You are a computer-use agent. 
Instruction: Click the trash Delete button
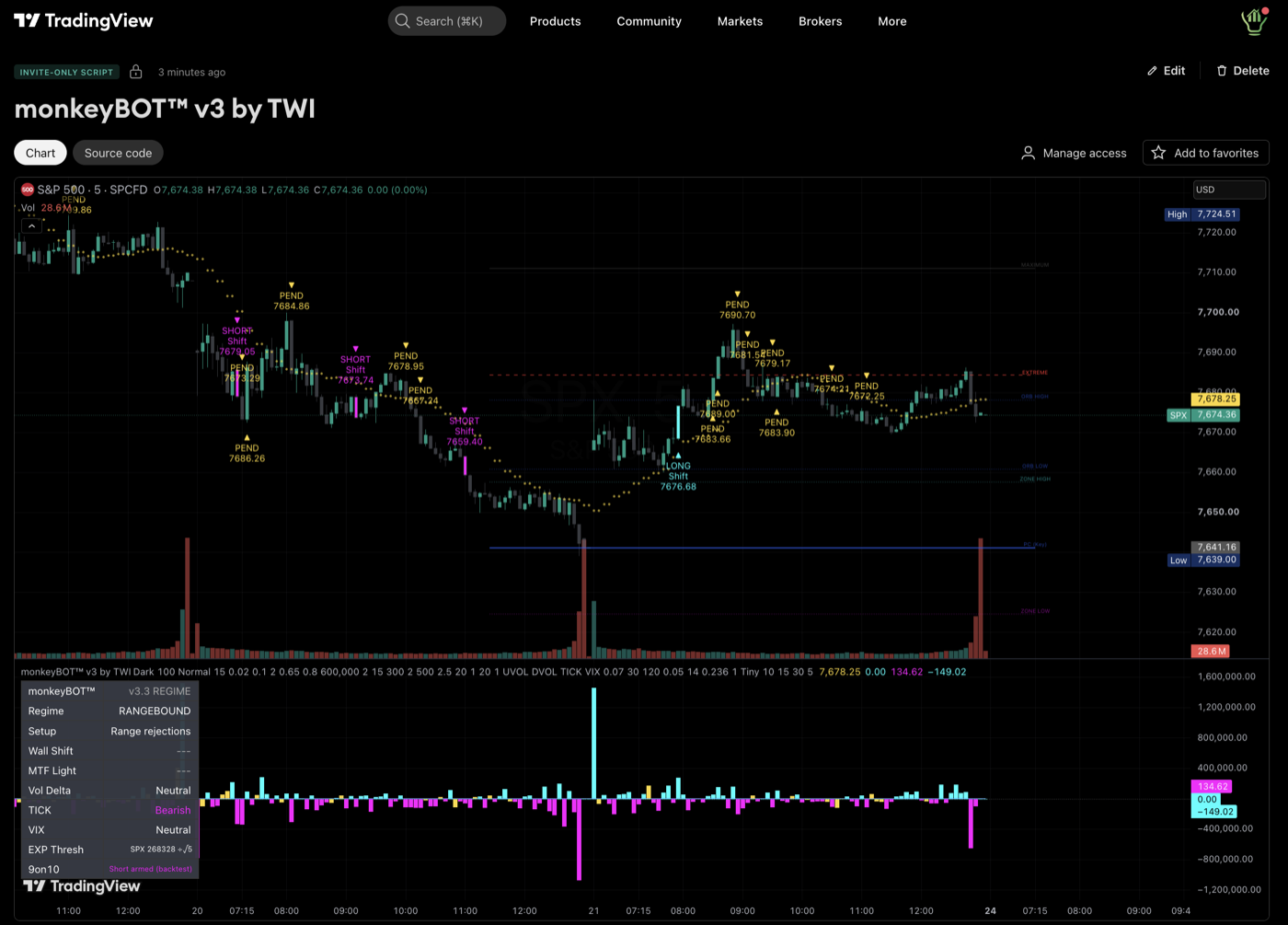(x=1242, y=71)
